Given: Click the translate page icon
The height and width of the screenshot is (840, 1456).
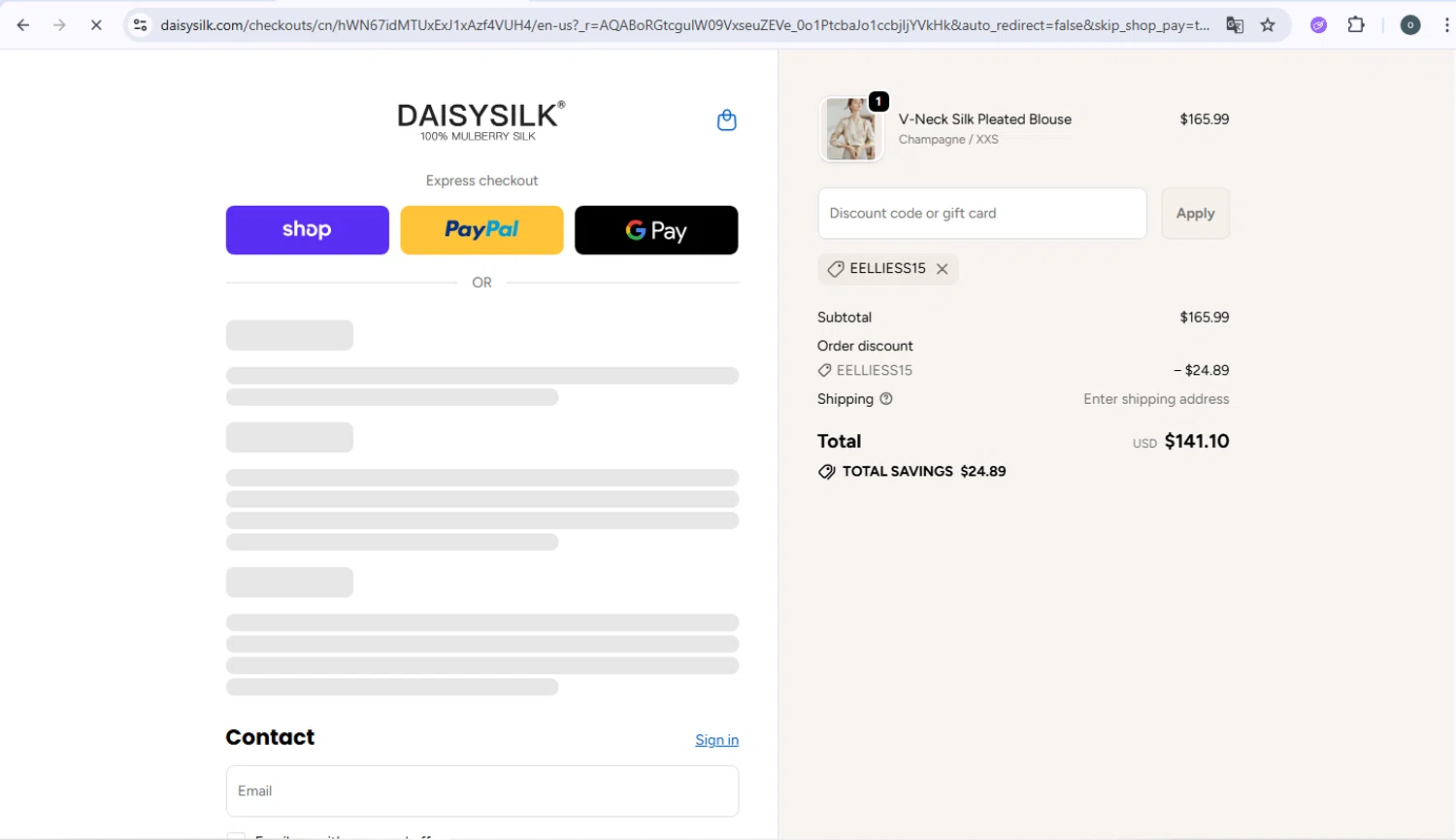Looking at the screenshot, I should 1235,25.
